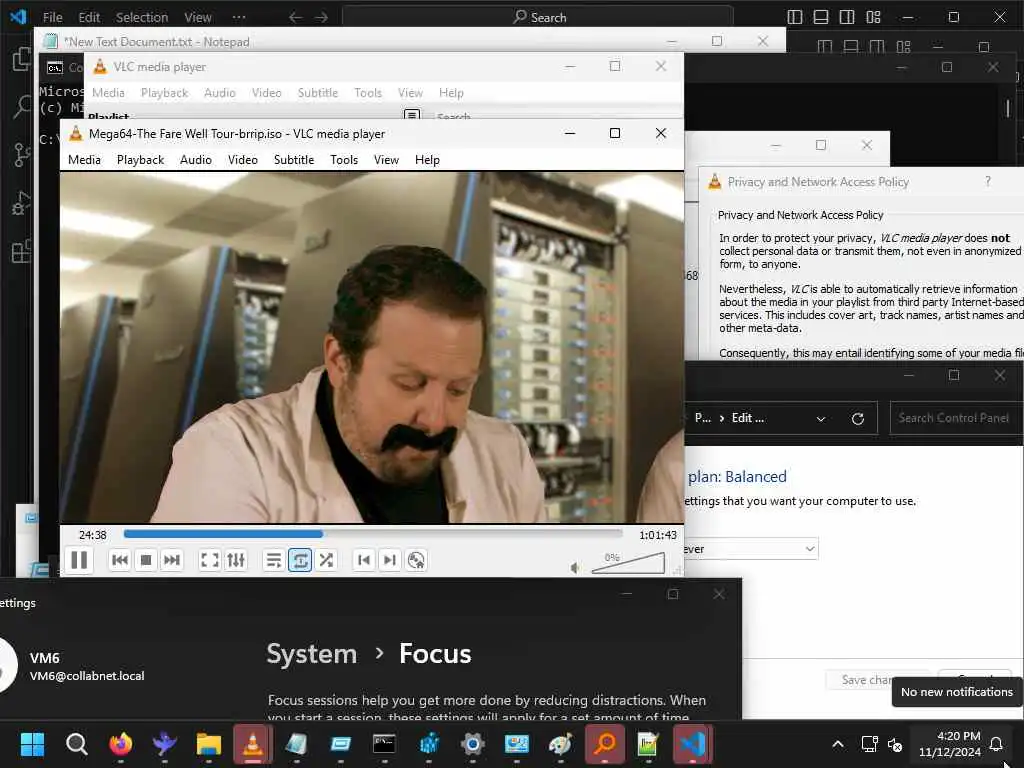Toggle VS Code secondary side bar
The image size is (1024, 768).
pyautogui.click(x=847, y=17)
